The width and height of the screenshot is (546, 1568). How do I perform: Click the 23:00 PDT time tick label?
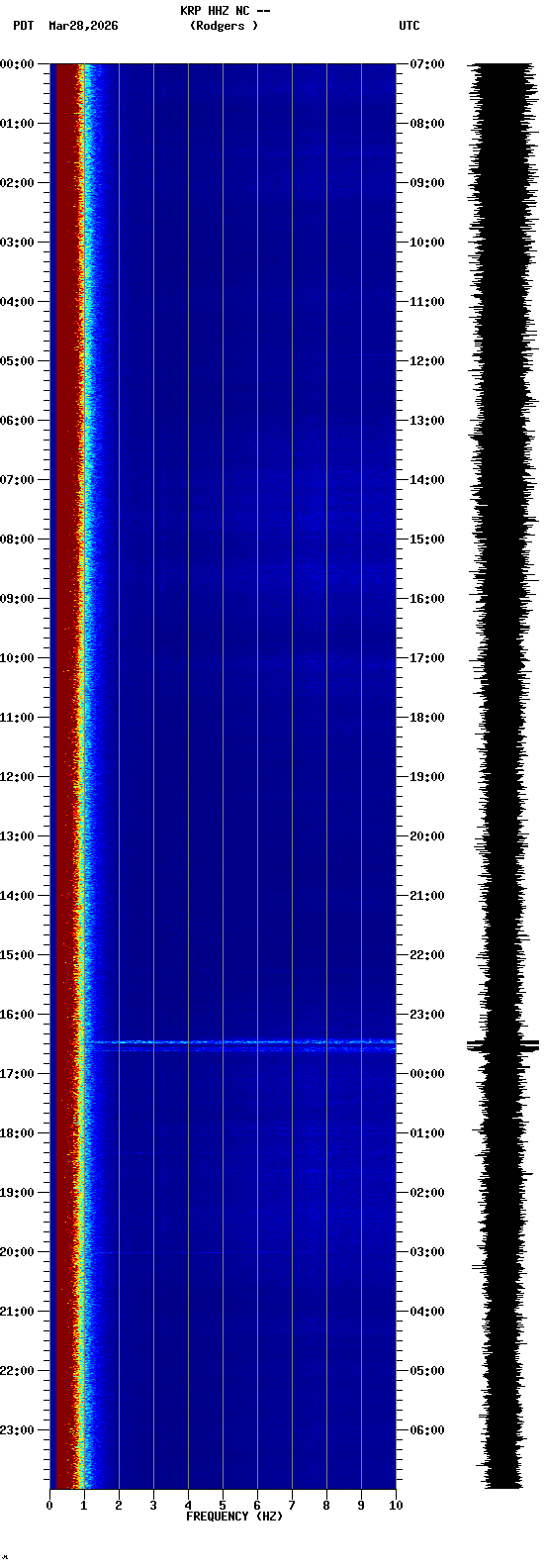[18, 1430]
